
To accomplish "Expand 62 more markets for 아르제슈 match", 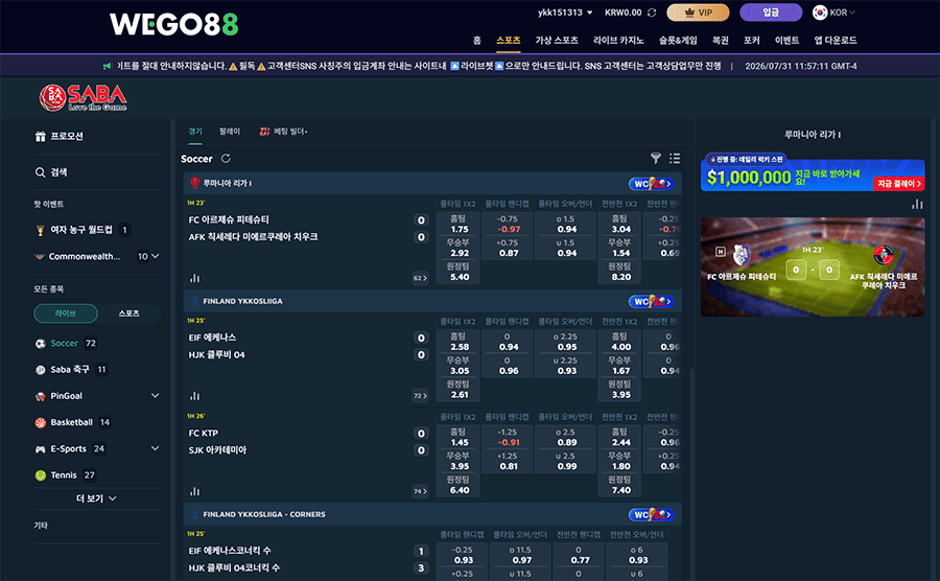I will [x=420, y=278].
